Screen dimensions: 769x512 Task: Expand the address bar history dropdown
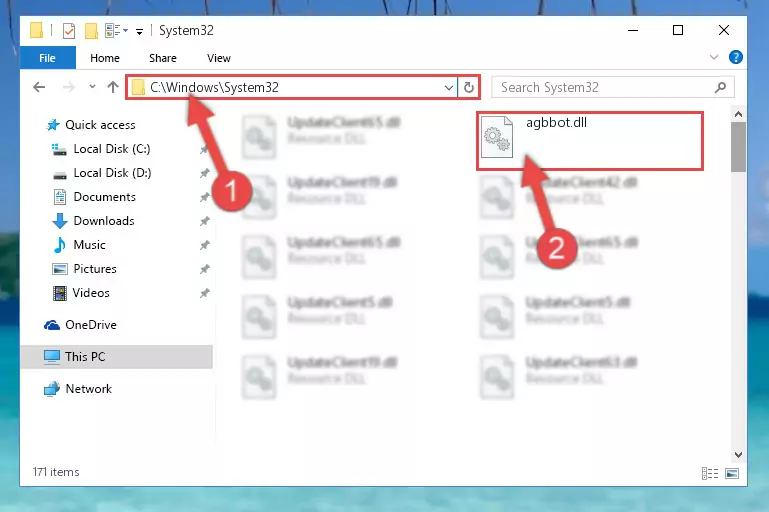click(448, 87)
